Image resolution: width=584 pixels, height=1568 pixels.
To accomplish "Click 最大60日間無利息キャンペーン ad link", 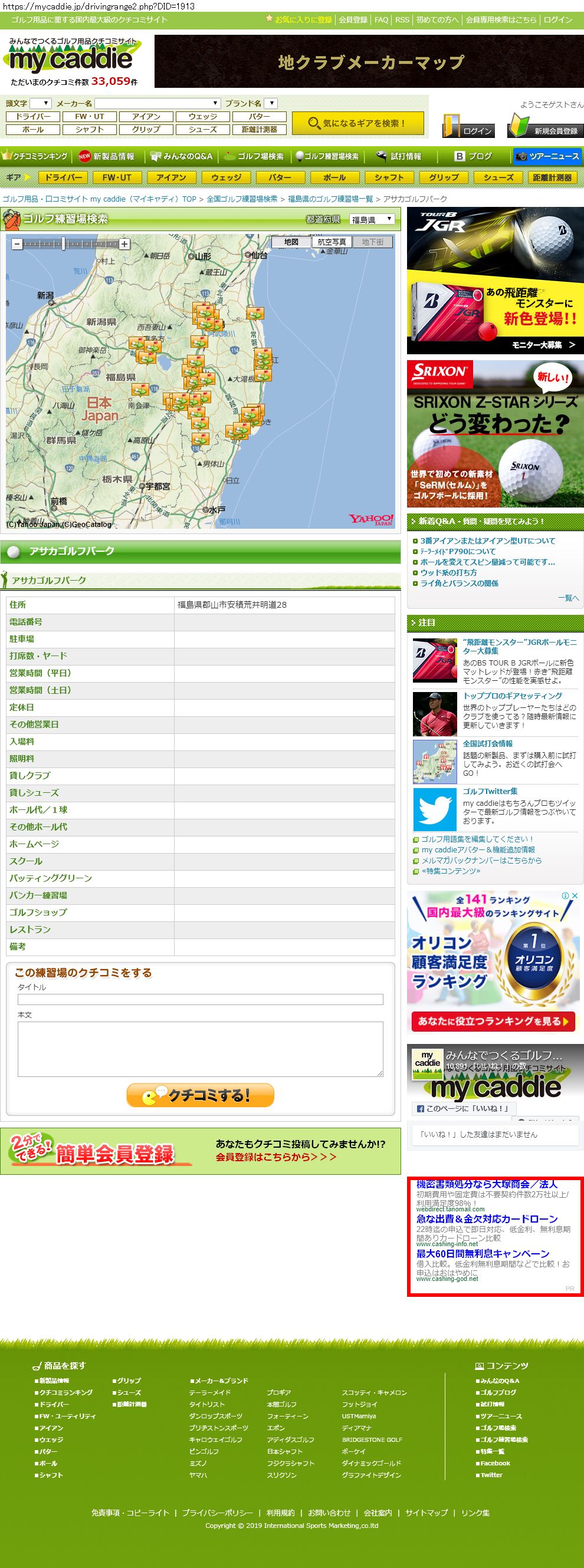I will pos(483,1253).
